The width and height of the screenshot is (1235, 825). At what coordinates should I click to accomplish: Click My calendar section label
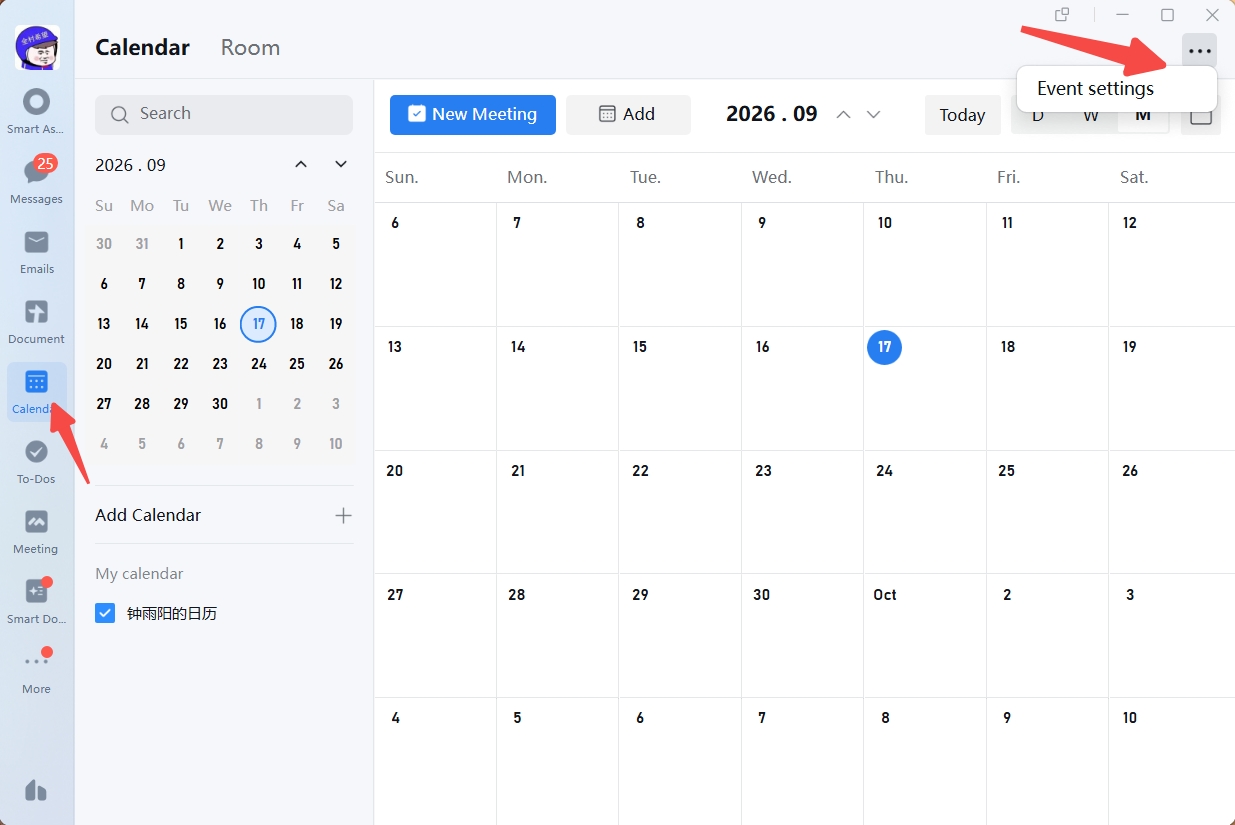[x=139, y=574]
